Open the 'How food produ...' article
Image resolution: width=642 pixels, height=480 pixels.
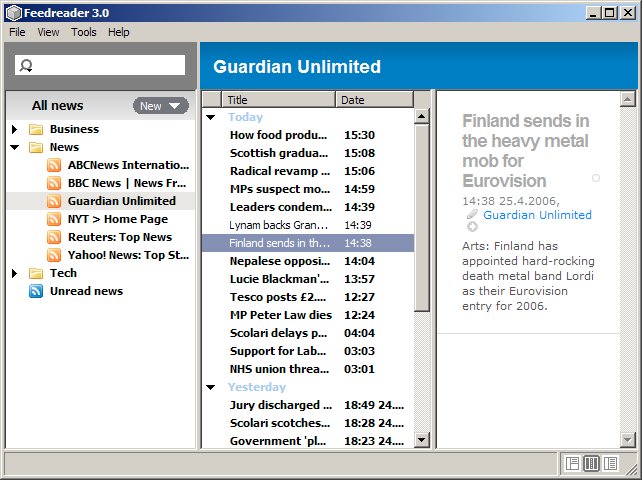[x=308, y=135]
